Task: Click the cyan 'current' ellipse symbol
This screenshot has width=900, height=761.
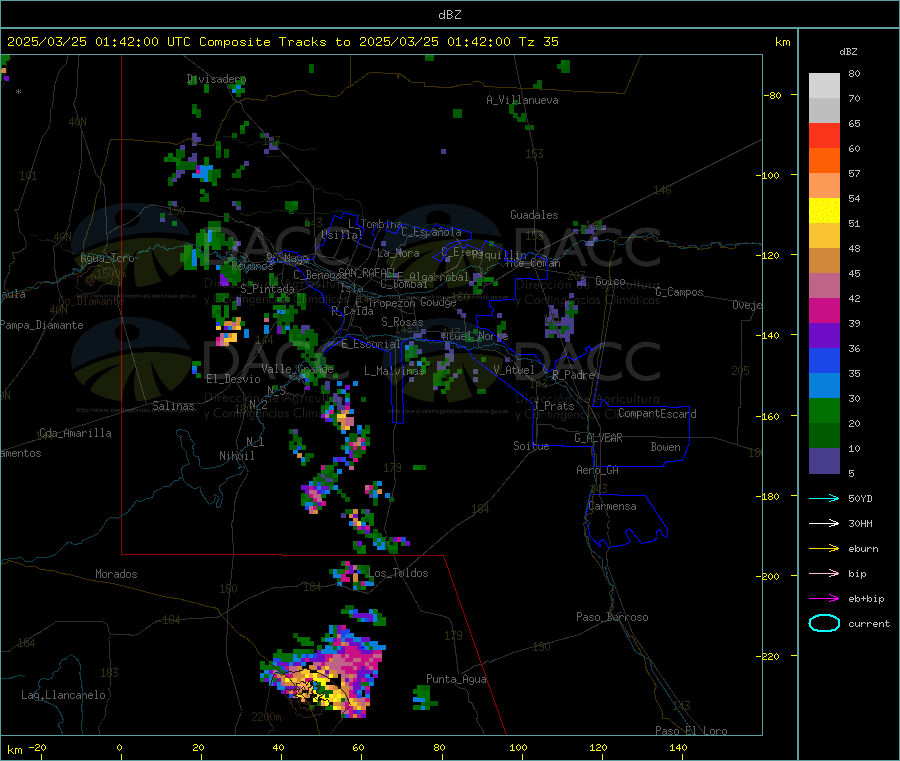Action: 824,623
